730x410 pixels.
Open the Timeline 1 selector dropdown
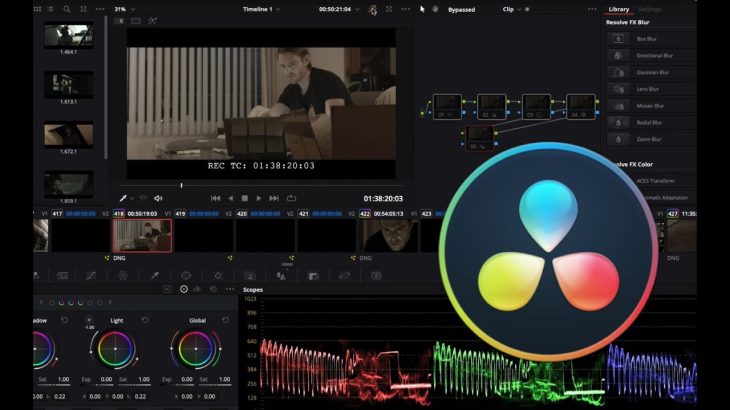coord(261,9)
